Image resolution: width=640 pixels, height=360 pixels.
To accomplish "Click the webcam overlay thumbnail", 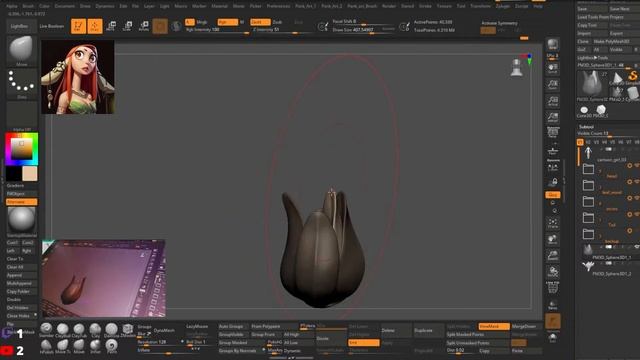I will coord(104,279).
